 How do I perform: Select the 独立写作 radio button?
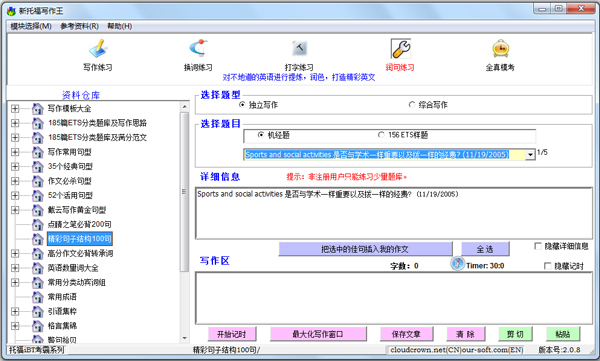[x=242, y=104]
